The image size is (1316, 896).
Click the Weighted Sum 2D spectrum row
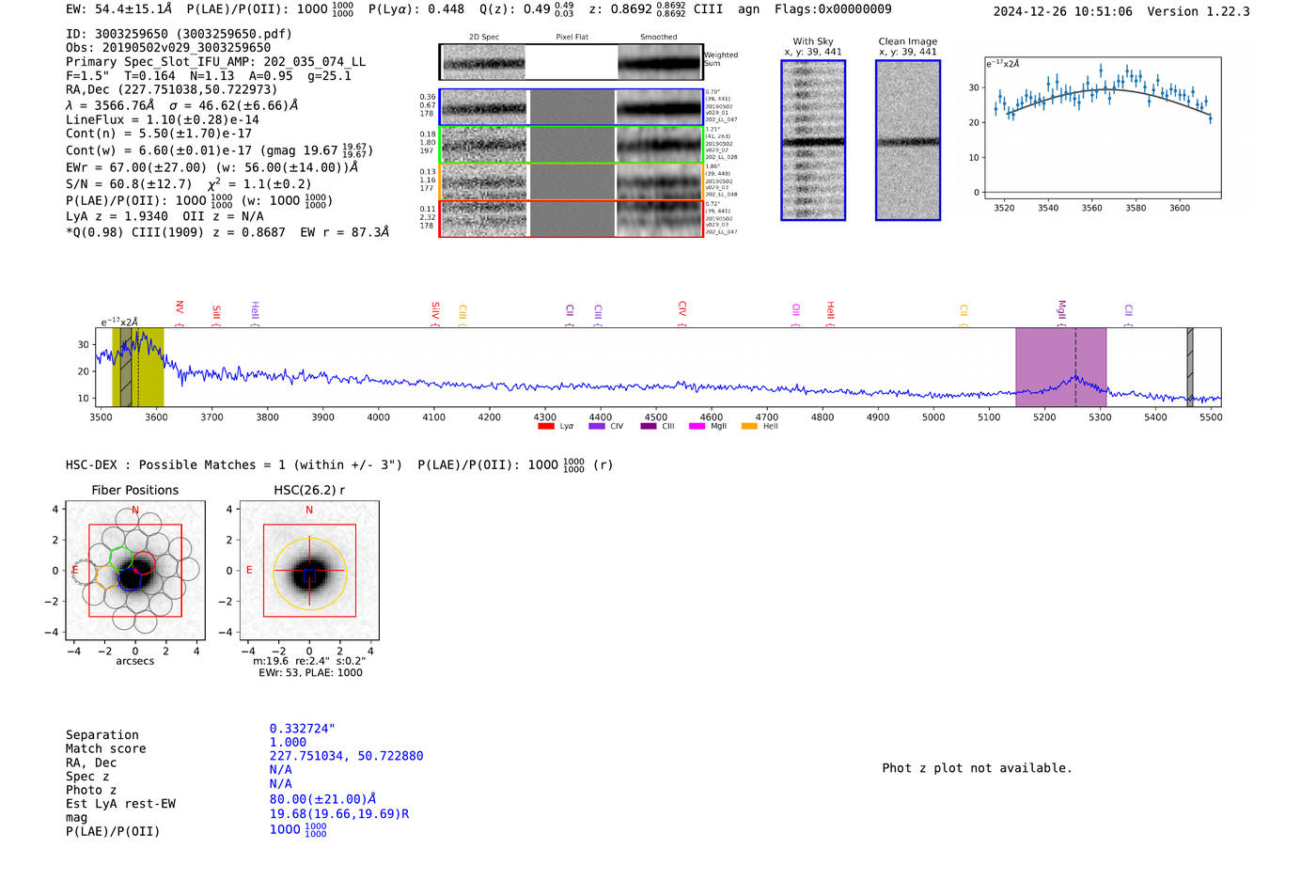571,62
